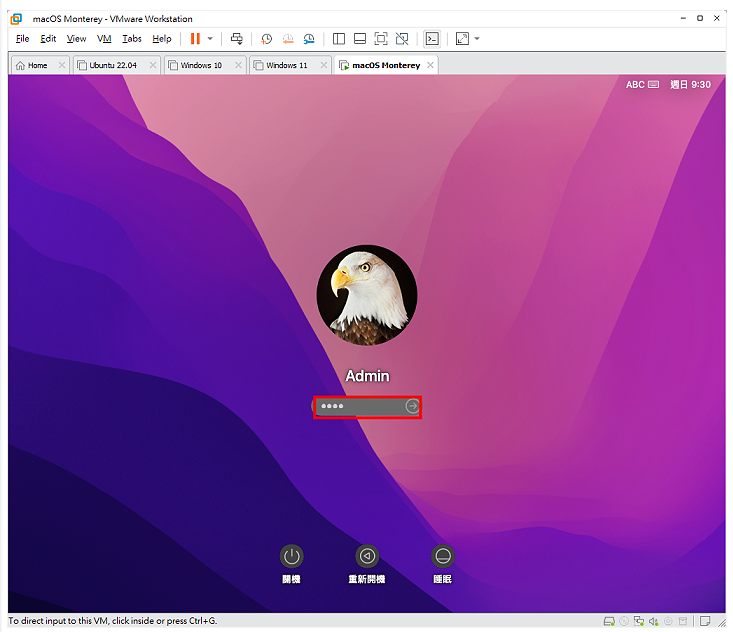Close the Ubuntu 22.04 tab

[153, 65]
